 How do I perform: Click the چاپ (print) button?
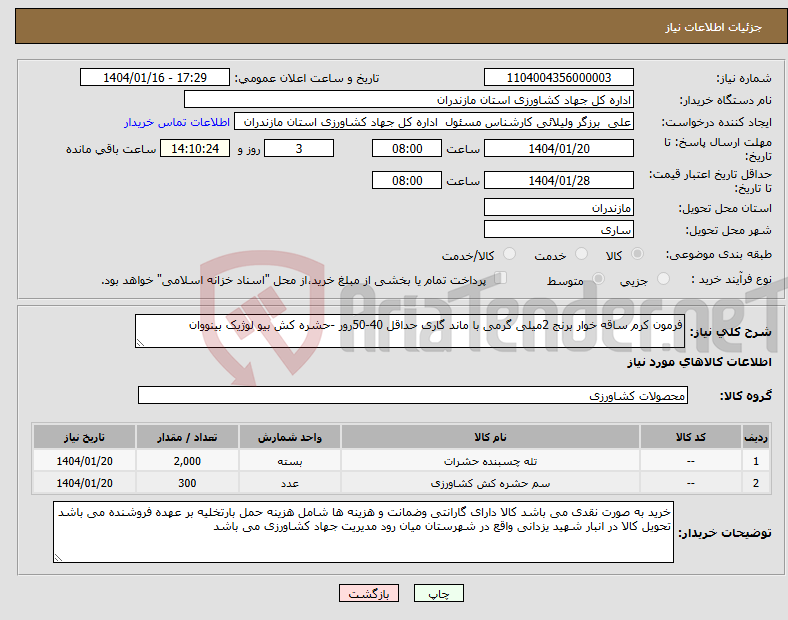coord(438,593)
